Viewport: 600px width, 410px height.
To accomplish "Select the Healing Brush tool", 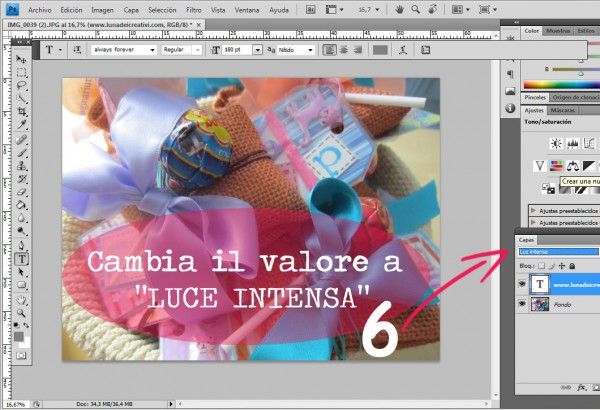I will (21, 139).
